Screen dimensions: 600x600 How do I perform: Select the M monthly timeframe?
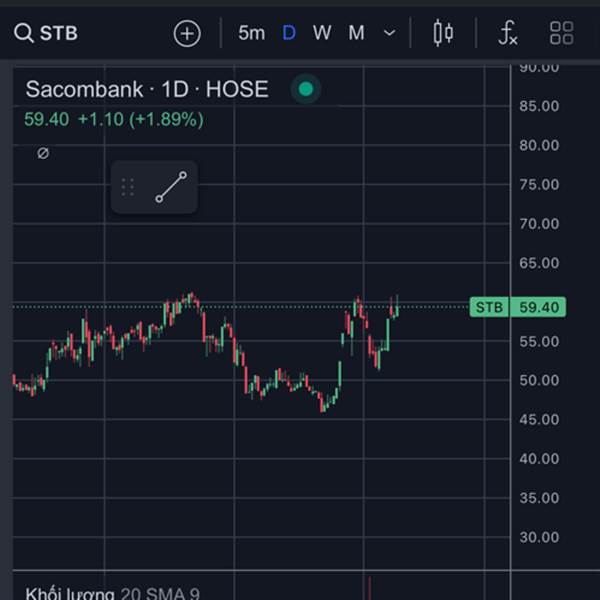coord(356,33)
